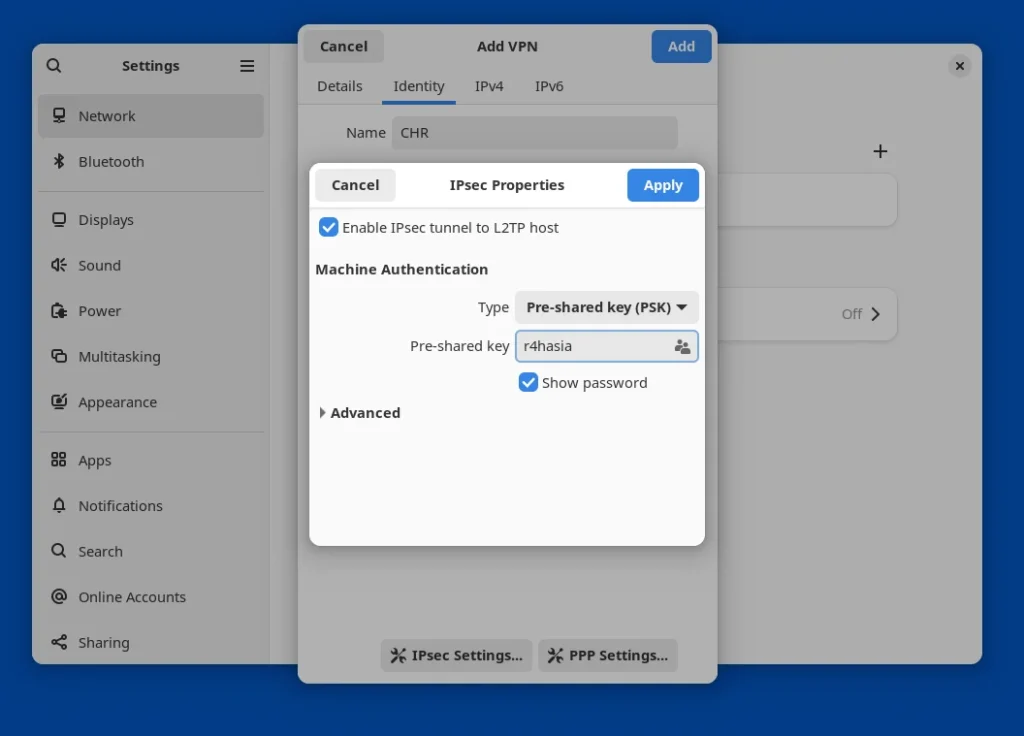Click the Sound speaker icon
This screenshot has width=1024, height=736.
(x=59, y=266)
